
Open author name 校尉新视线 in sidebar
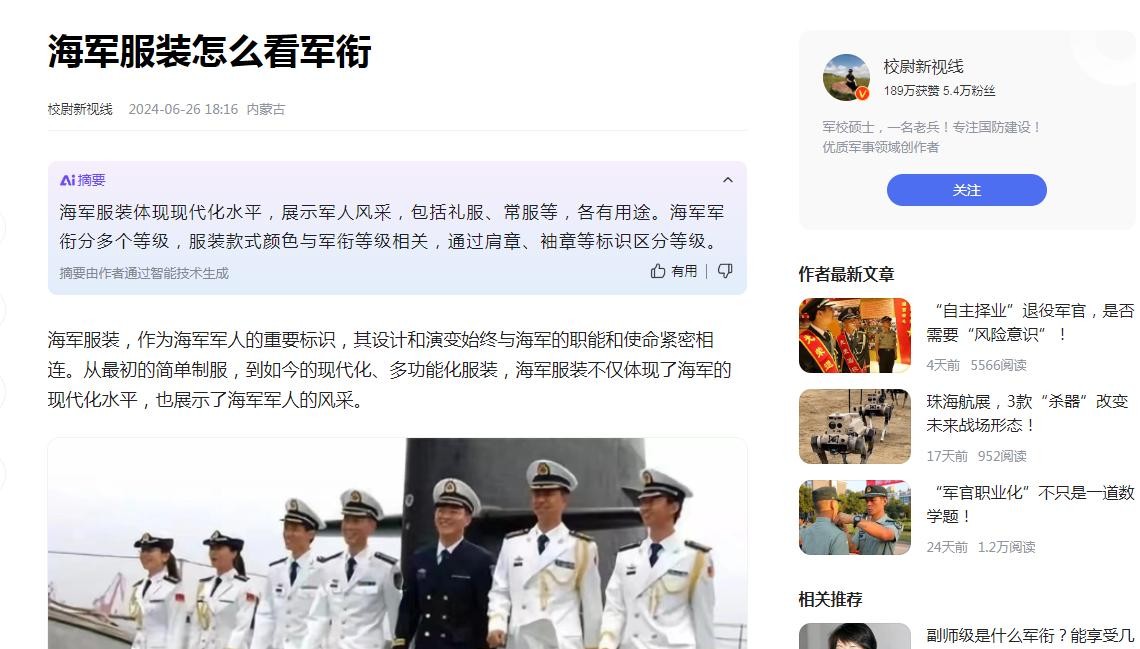click(x=923, y=67)
